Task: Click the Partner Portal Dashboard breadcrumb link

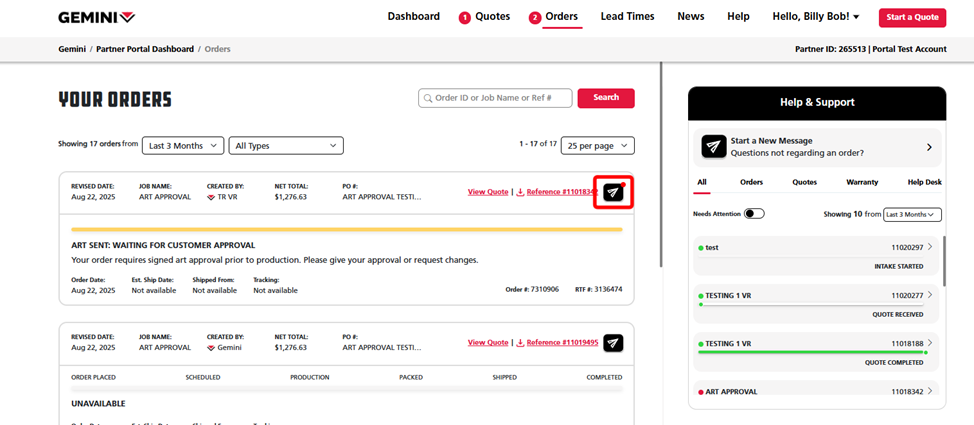Action: point(145,49)
